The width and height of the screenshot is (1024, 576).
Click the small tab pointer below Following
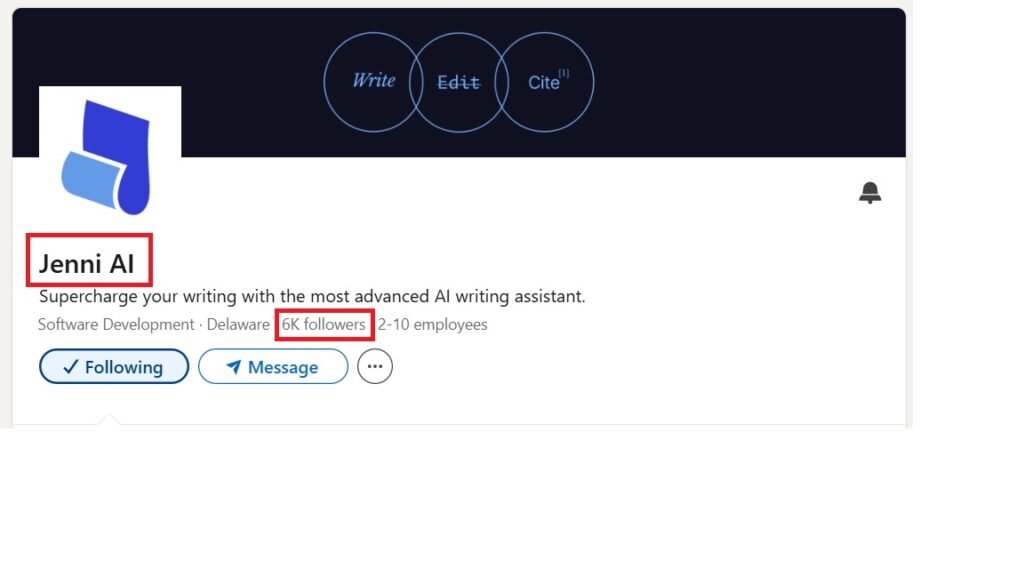click(109, 419)
